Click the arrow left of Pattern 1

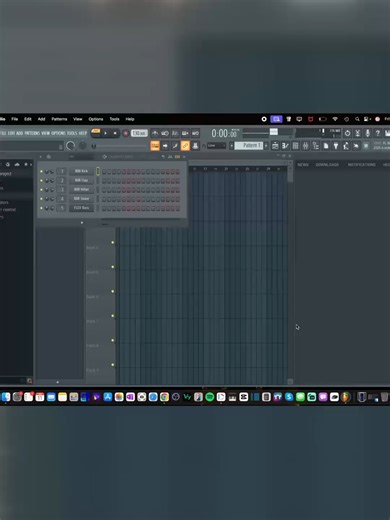[x=231, y=146]
